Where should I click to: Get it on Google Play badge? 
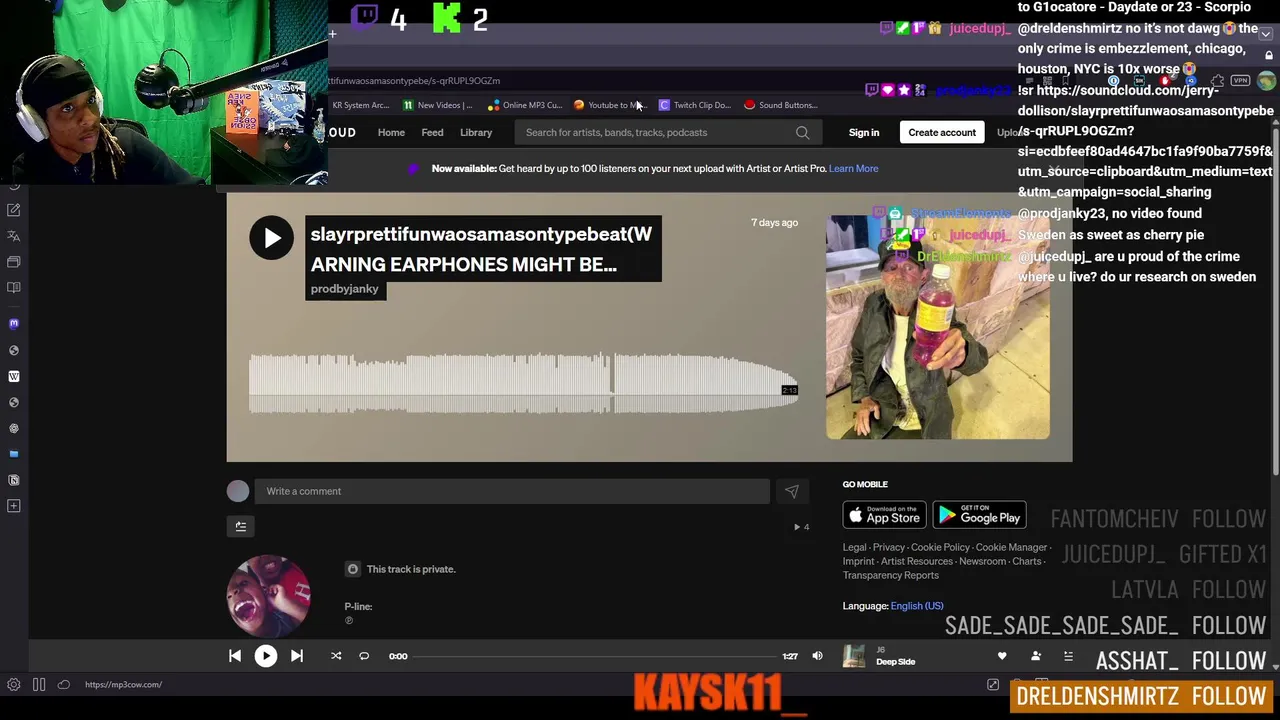pos(980,516)
